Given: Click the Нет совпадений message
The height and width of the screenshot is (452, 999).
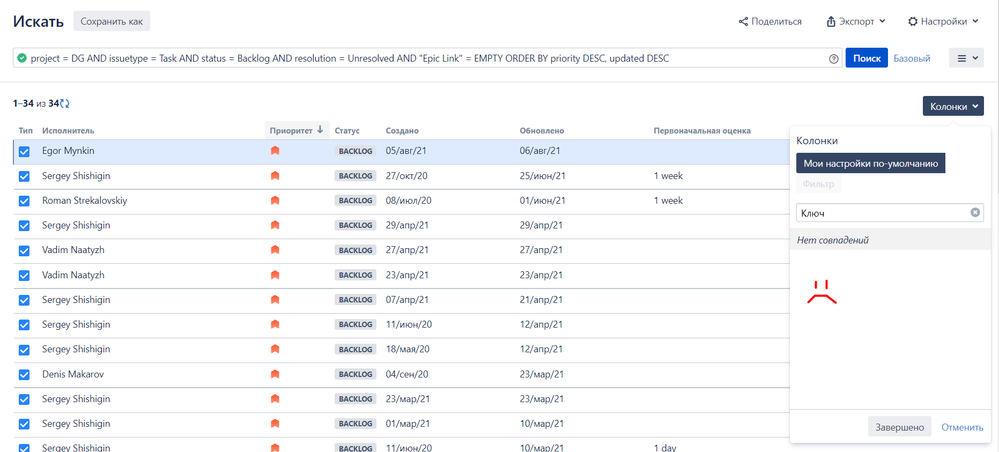Looking at the screenshot, I should (x=833, y=240).
